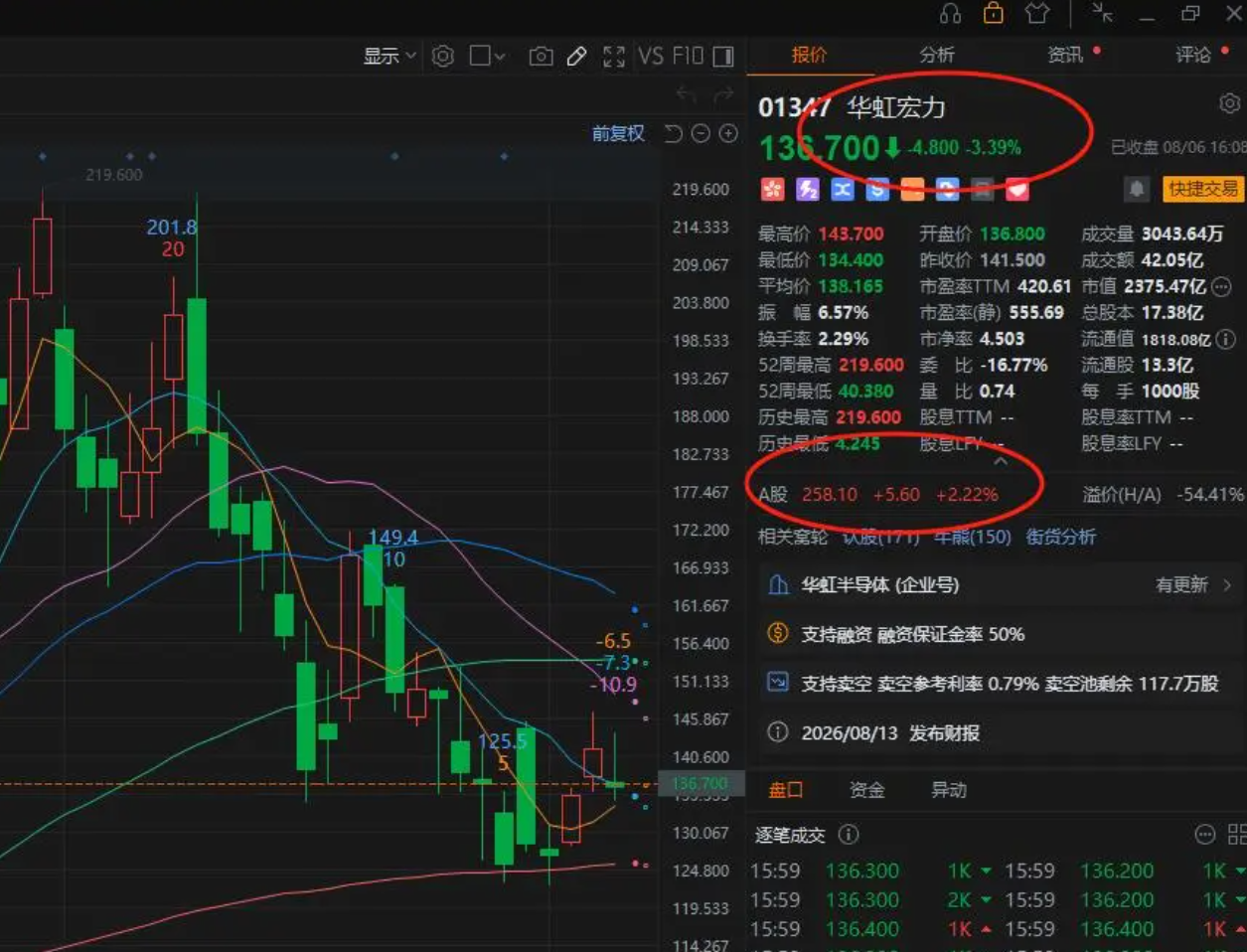Open quote panel settings gear

coord(1230,103)
